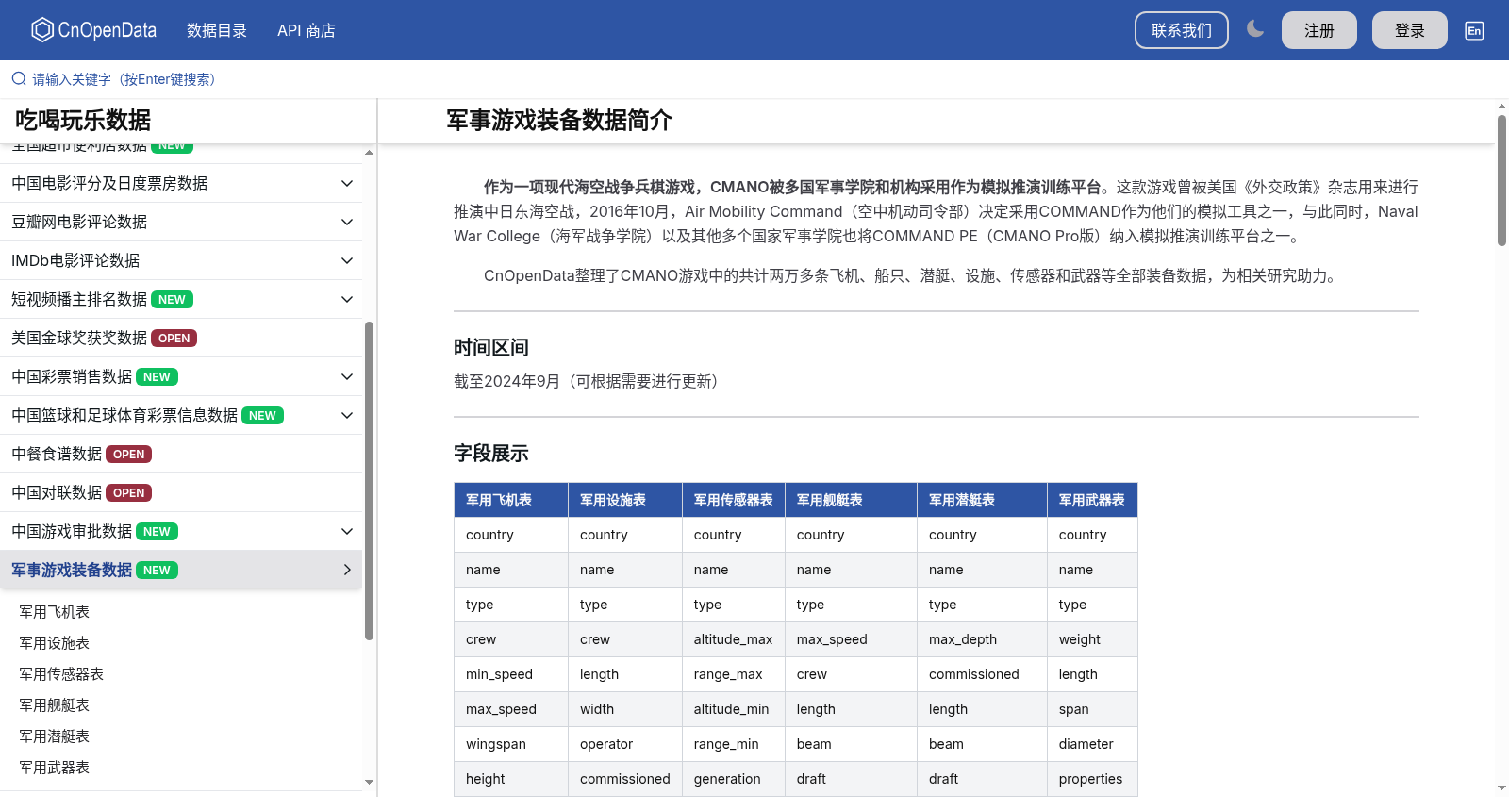The image size is (1509, 812).
Task: Open 中餐食谱数据 item
Action: tap(181, 454)
